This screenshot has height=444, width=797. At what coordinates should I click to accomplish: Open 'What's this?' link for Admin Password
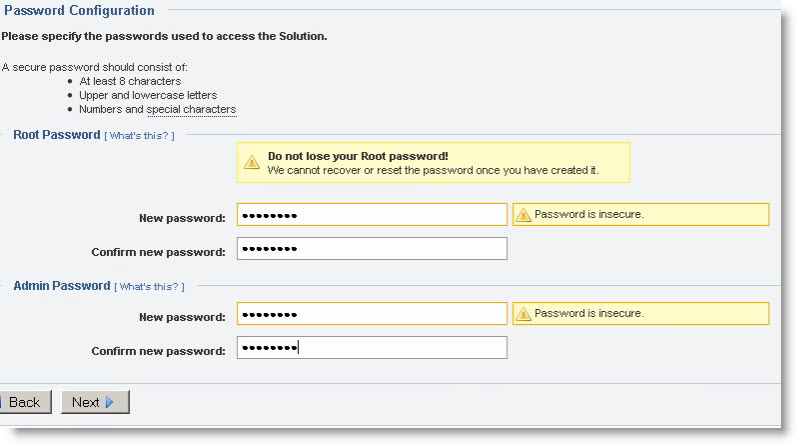tap(149, 287)
